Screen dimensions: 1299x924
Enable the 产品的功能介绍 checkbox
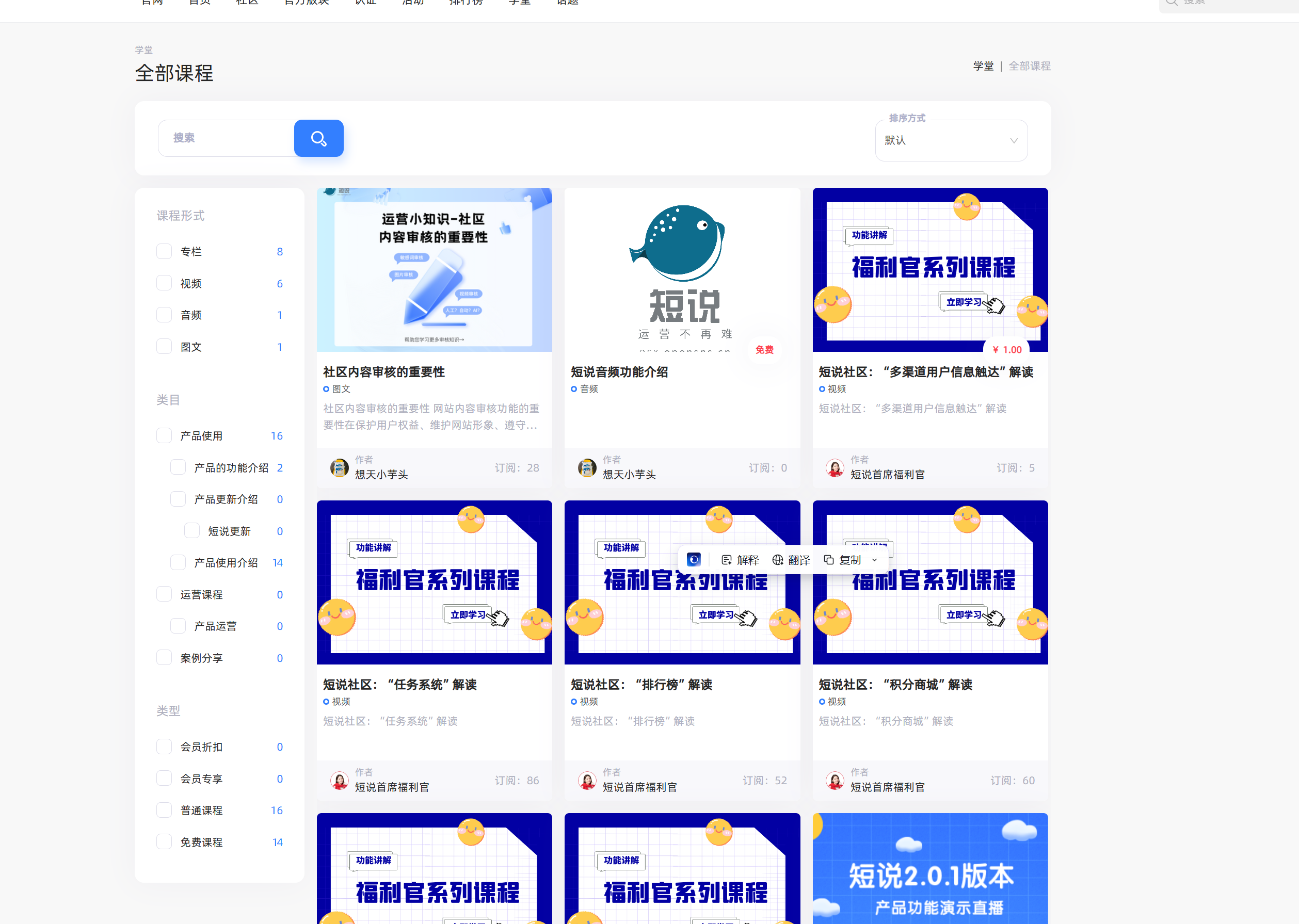click(x=178, y=468)
